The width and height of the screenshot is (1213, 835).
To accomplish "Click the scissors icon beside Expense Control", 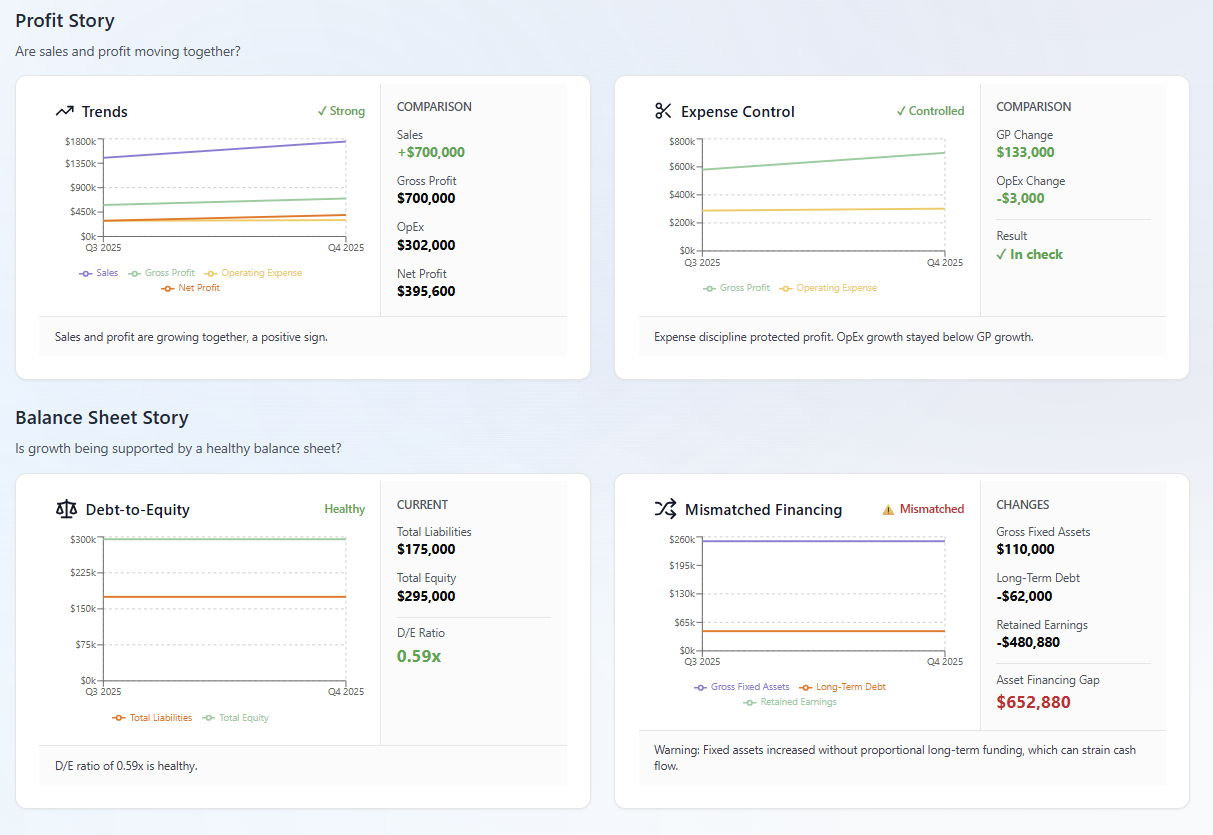I will 664,111.
